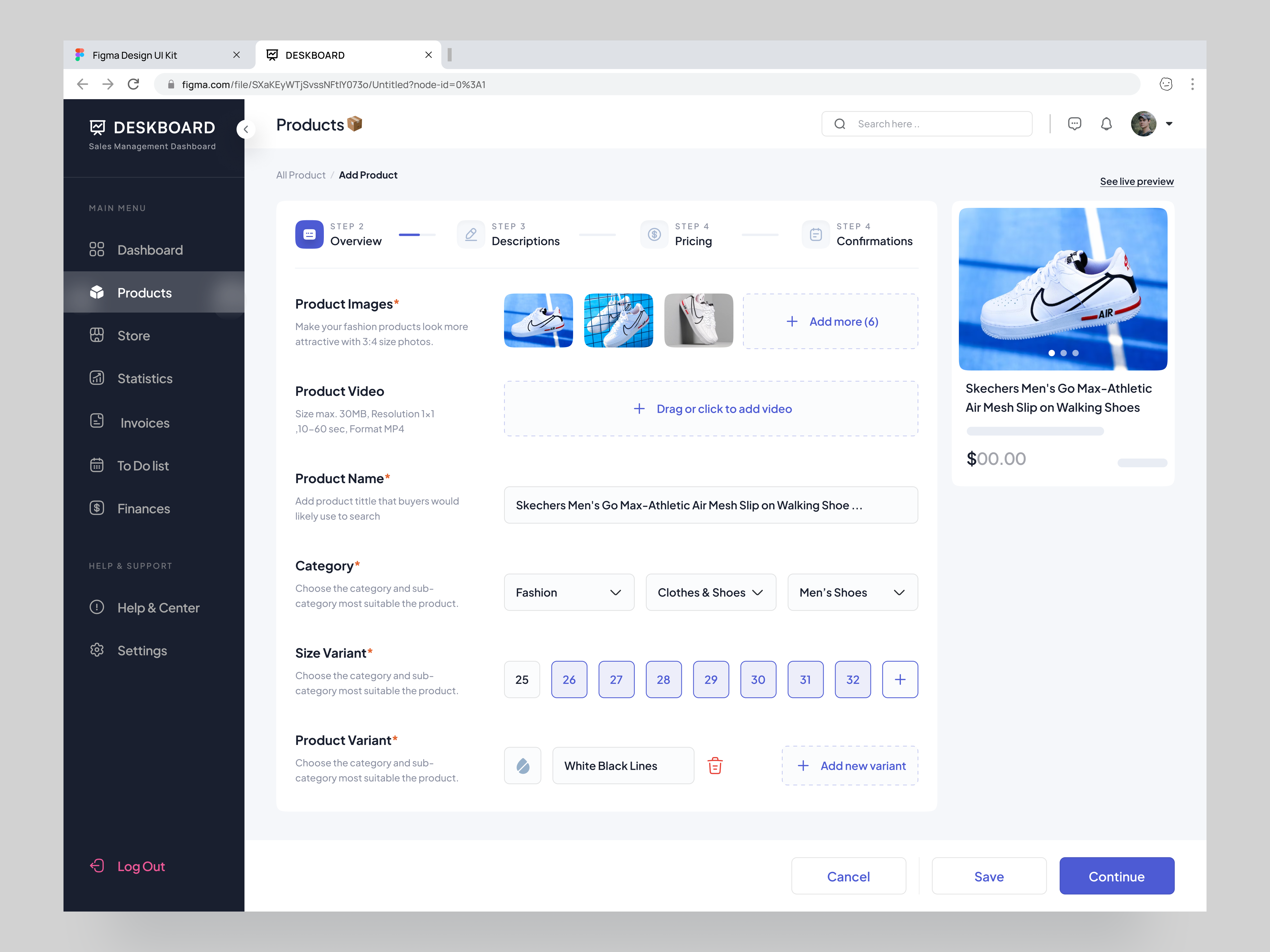Delete the White Black Lines variant

[715, 765]
